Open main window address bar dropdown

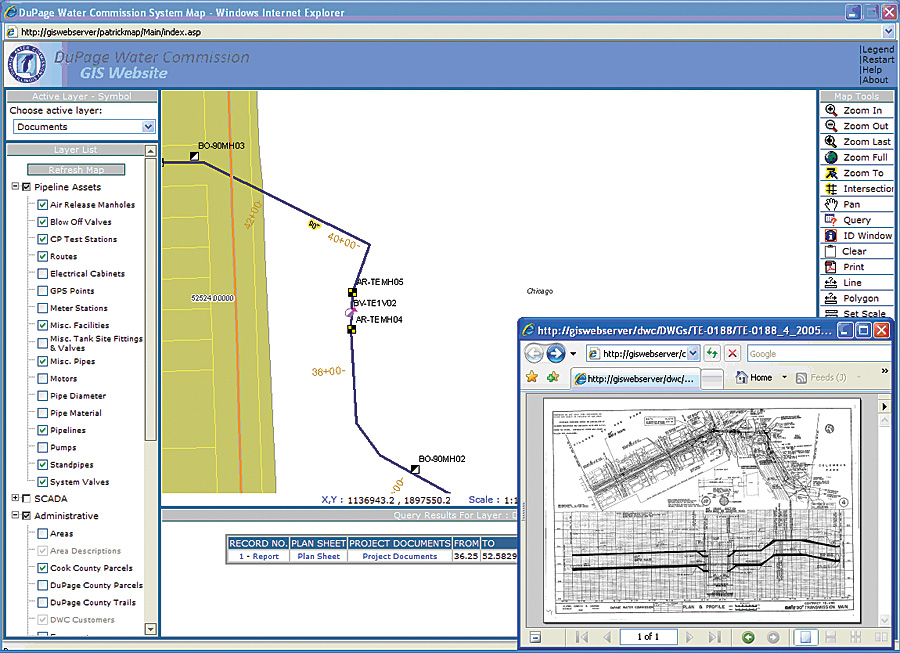889,32
